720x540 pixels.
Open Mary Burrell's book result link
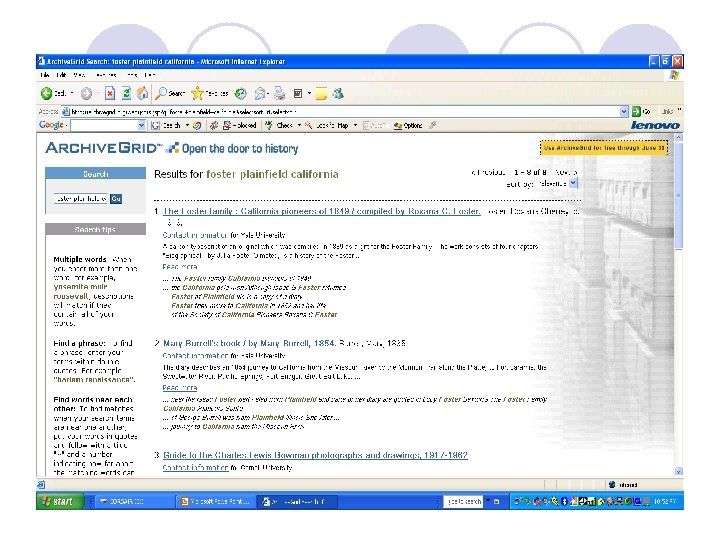(x=249, y=343)
